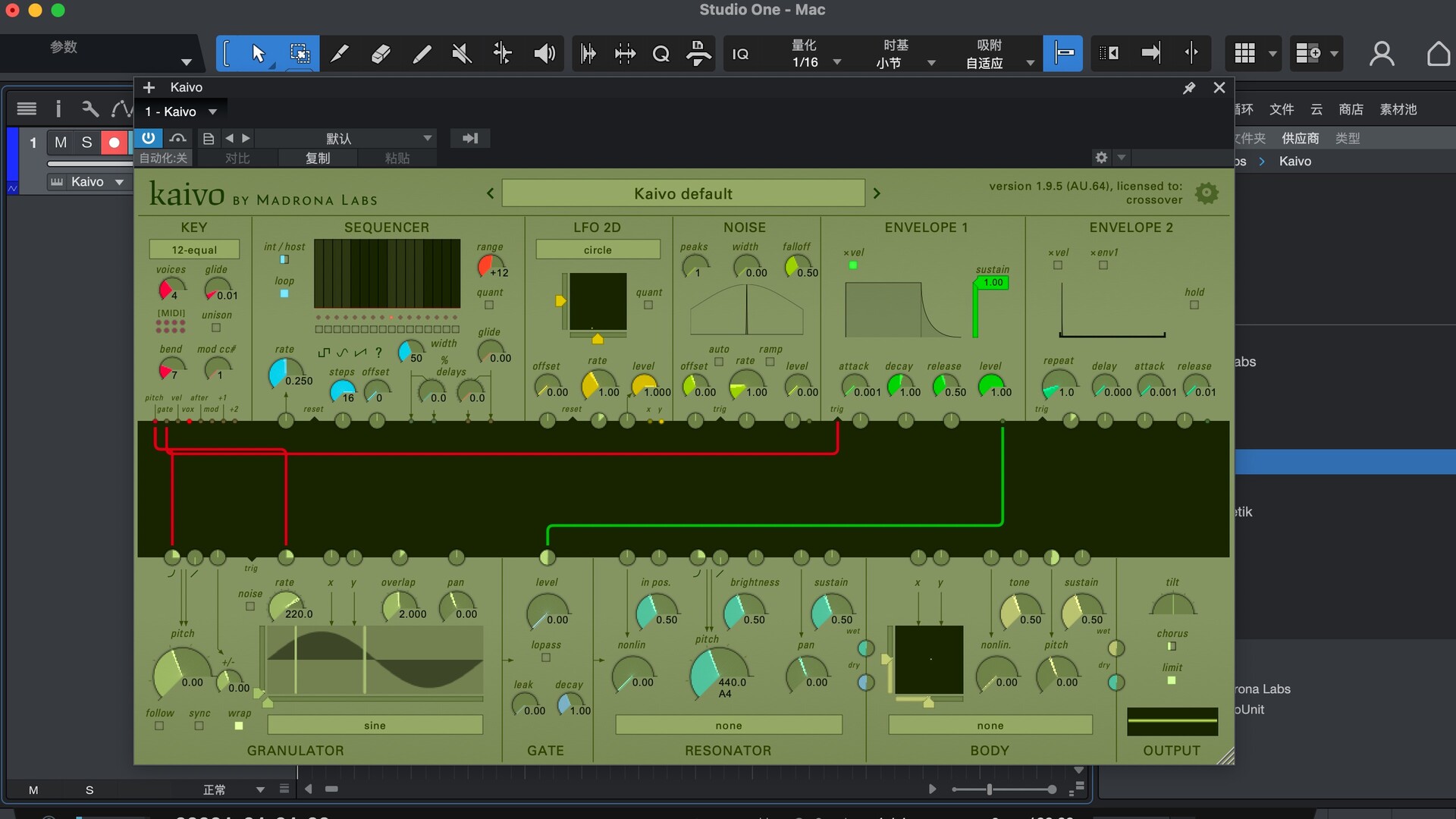The image size is (1456, 819).
Task: Open the 文件 browser tab
Action: [x=1282, y=109]
